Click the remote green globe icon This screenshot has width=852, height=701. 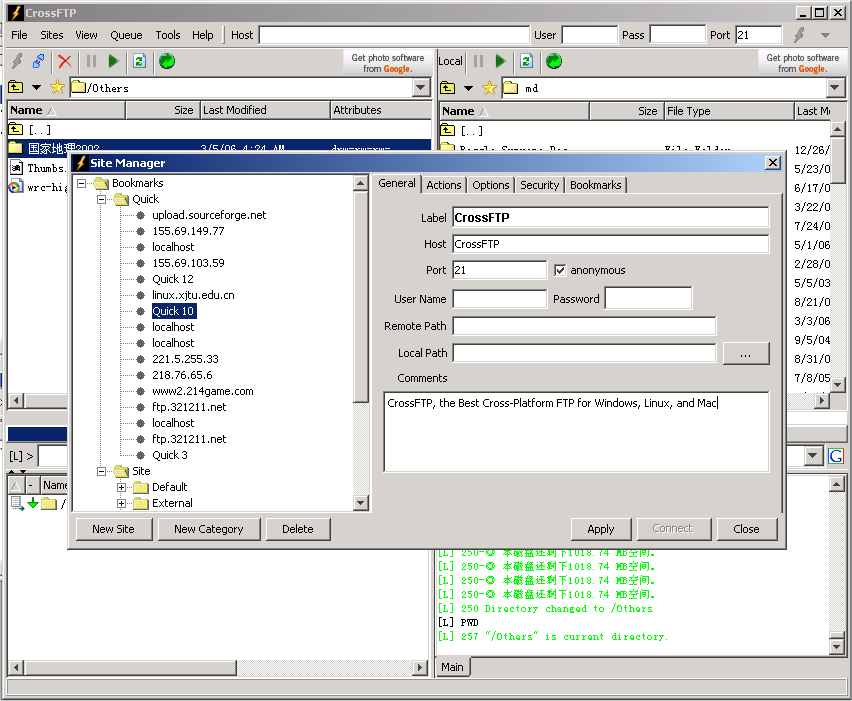(167, 61)
